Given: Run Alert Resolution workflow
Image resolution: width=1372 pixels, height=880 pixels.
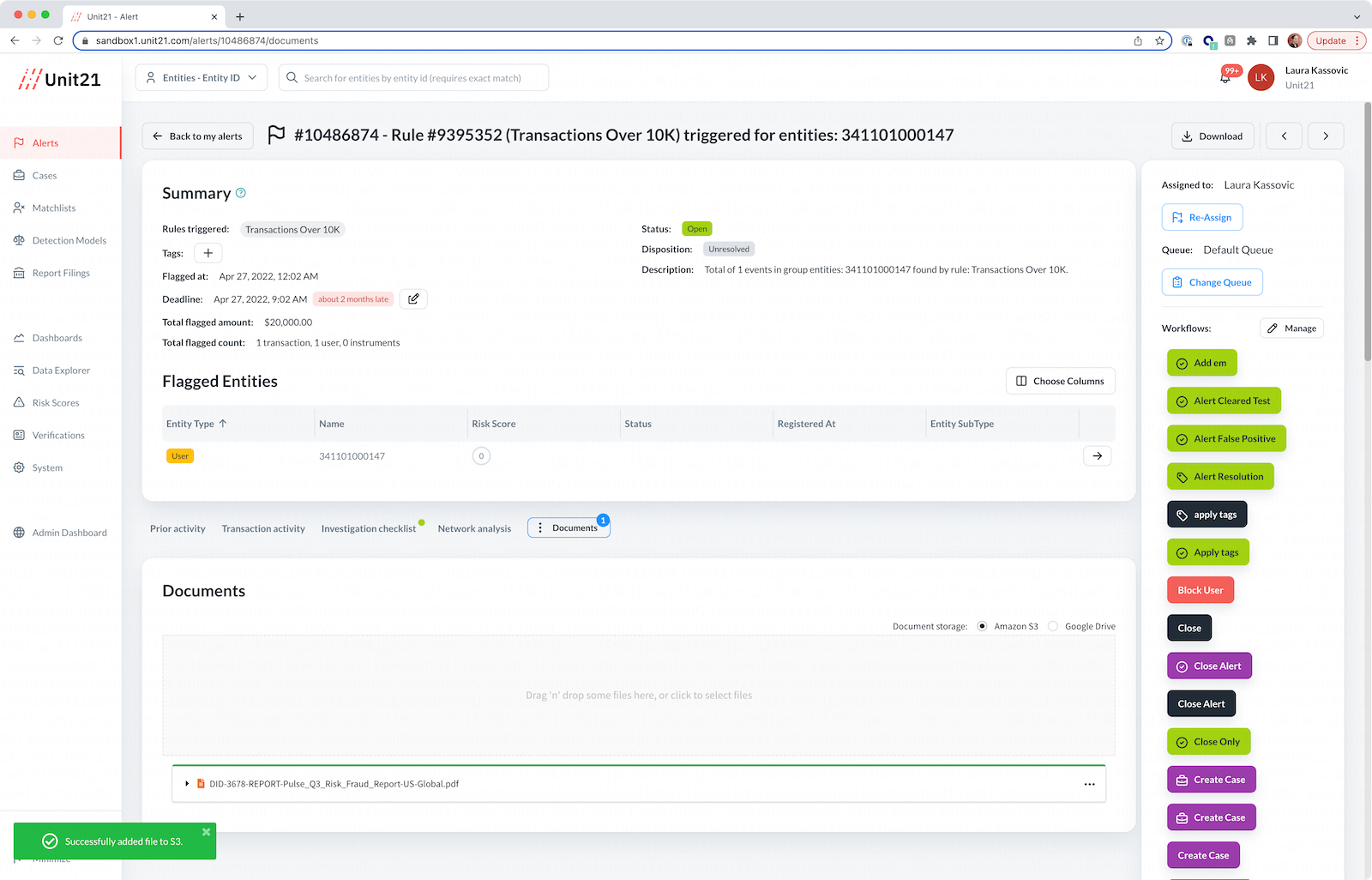Looking at the screenshot, I should click(1220, 476).
